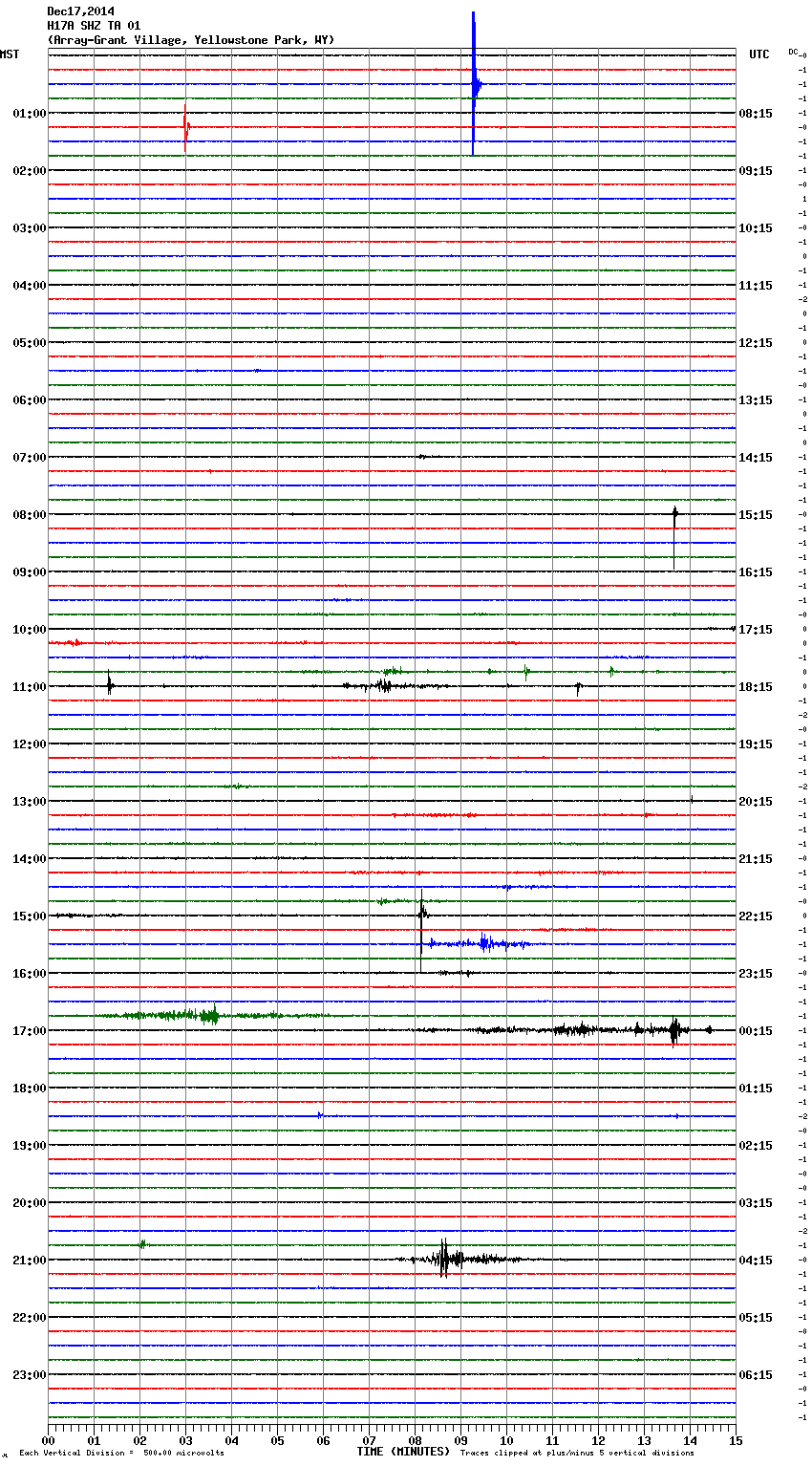Select the 20:00 MST time label
Screen dimensions: 812x1466
(29, 1203)
